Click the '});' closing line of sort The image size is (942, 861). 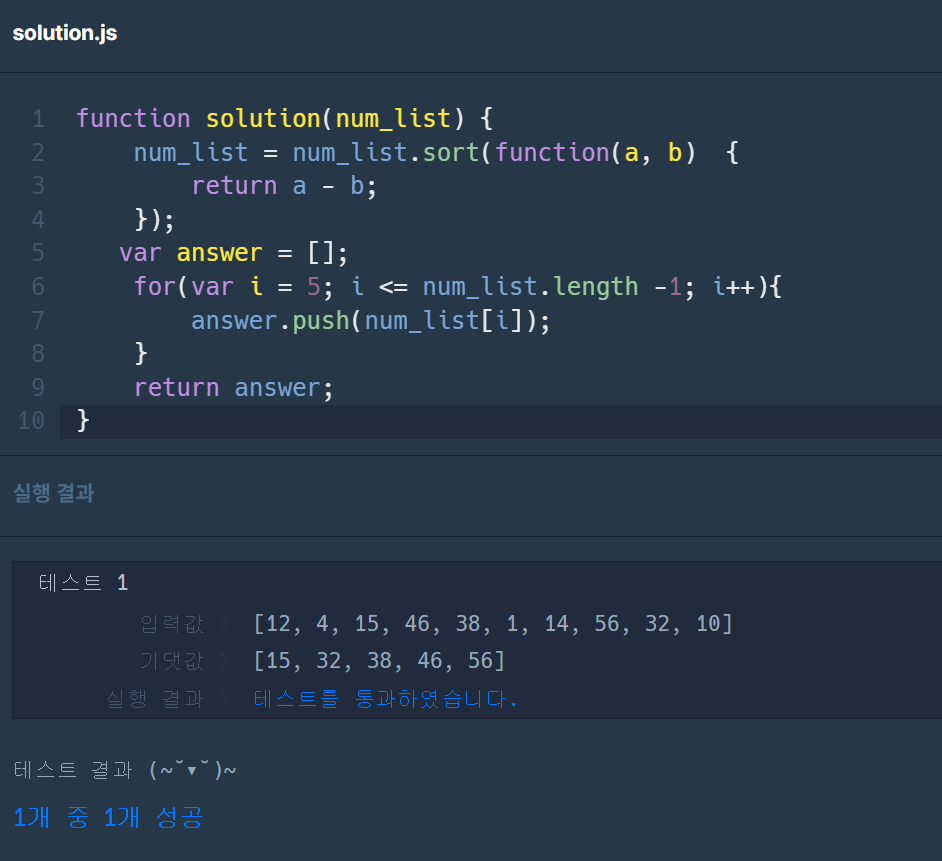(x=154, y=220)
